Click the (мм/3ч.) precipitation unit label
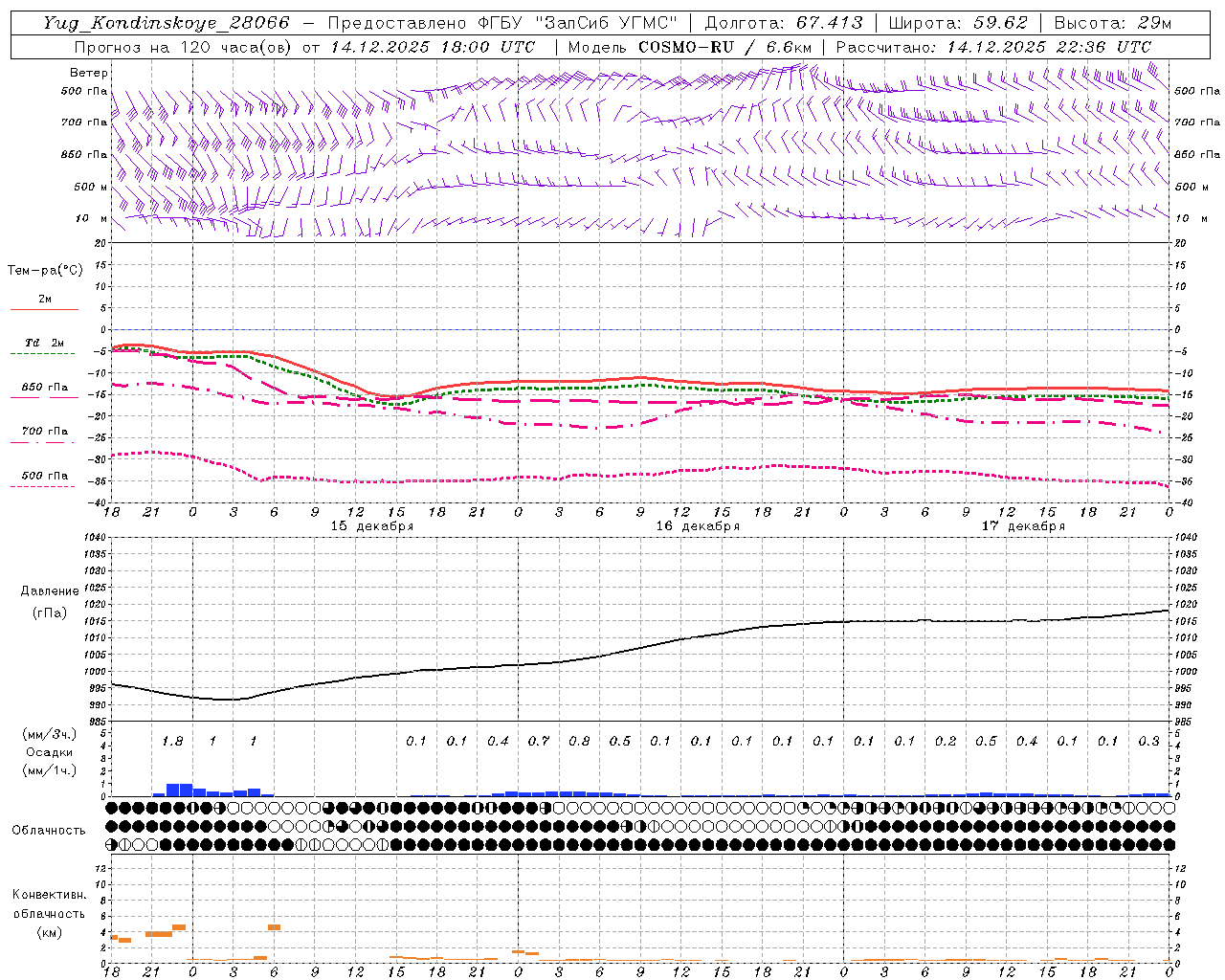 click(x=49, y=734)
